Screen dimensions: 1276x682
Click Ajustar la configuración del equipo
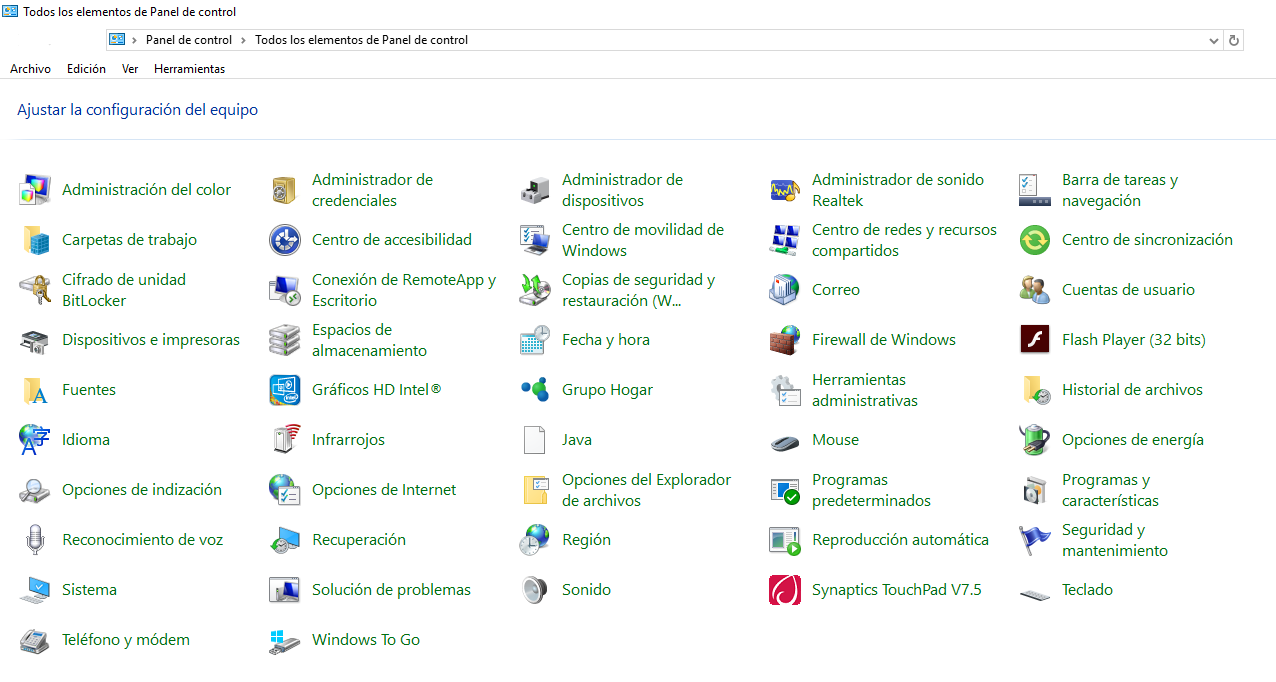coord(137,109)
